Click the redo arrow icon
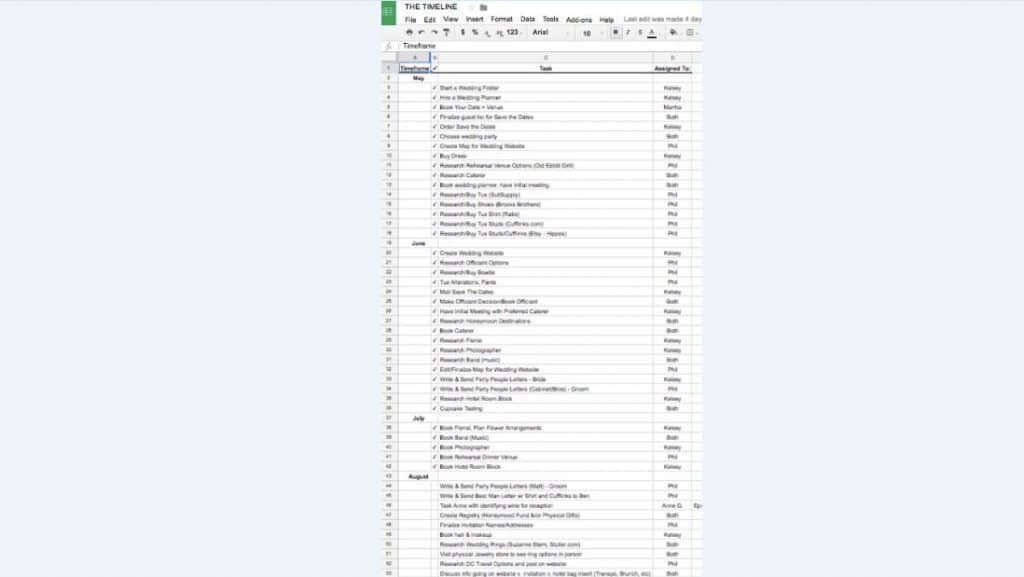The image size is (1024, 577). (x=434, y=32)
